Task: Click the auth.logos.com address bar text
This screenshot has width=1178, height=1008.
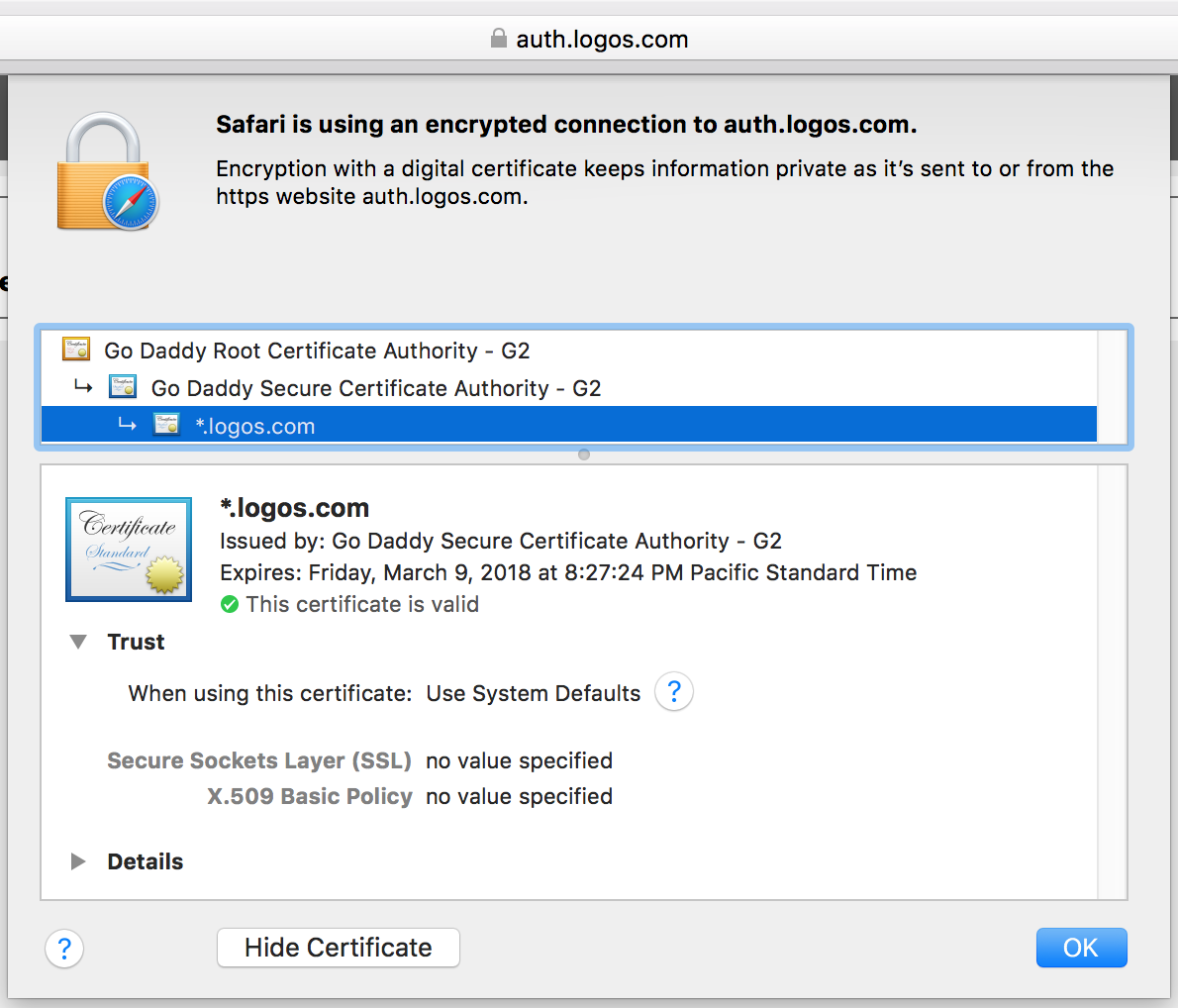Action: [602, 39]
